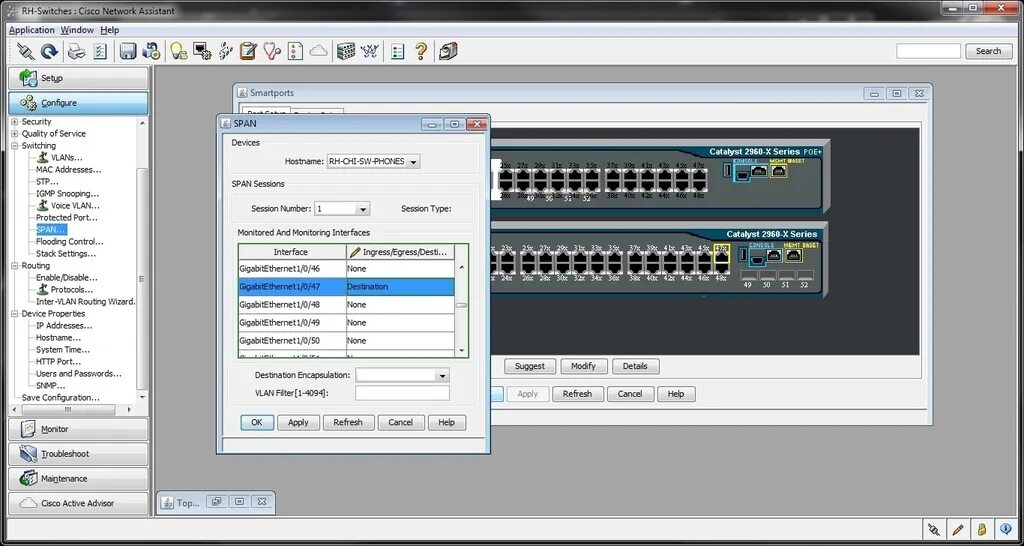Click the Topology View toolbar icon
Viewport: 1024px width, 546px height.
[370, 51]
